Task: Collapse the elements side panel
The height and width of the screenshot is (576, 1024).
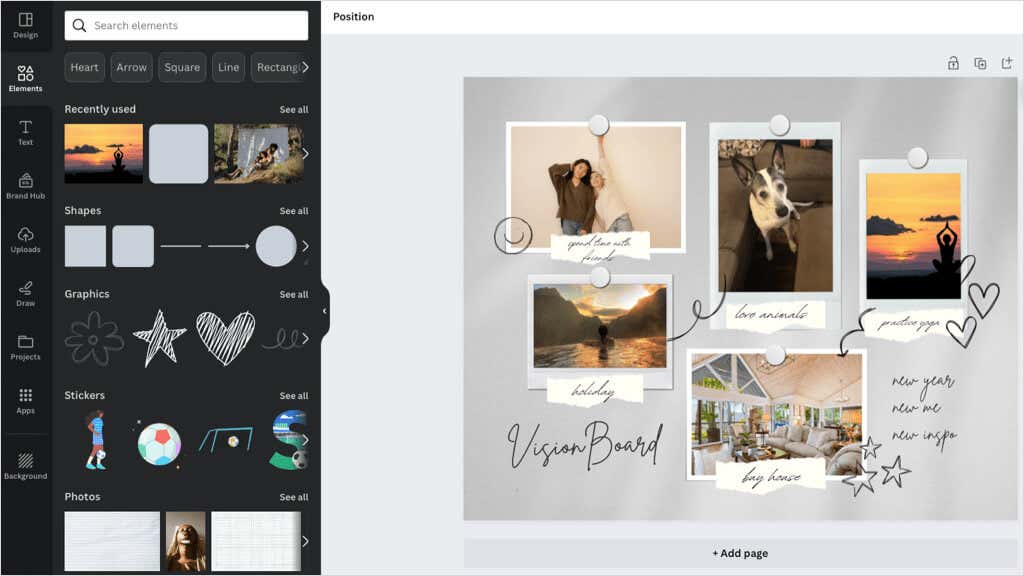Action: (x=325, y=312)
